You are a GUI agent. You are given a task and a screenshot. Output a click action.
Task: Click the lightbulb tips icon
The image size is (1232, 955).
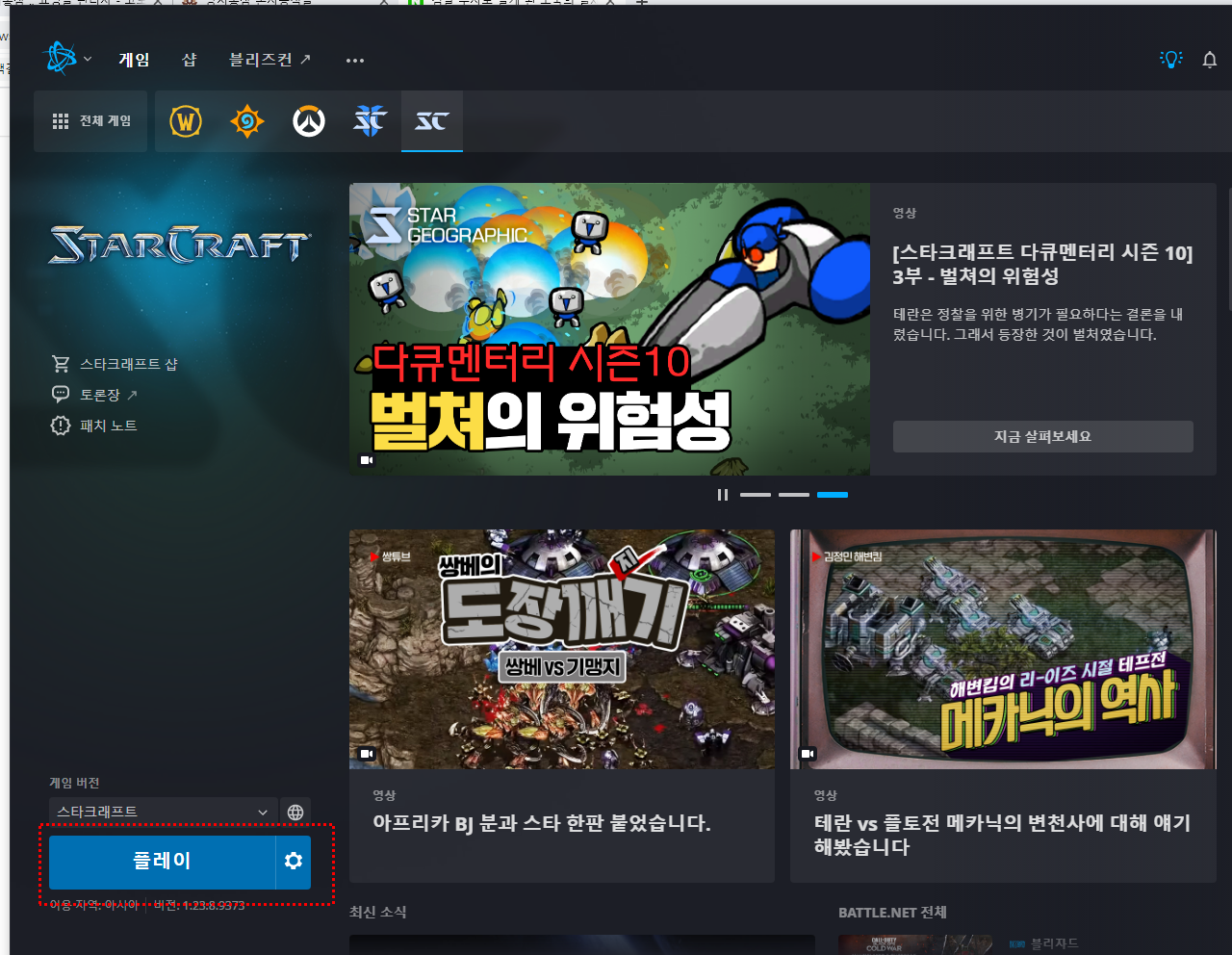[x=1170, y=60]
